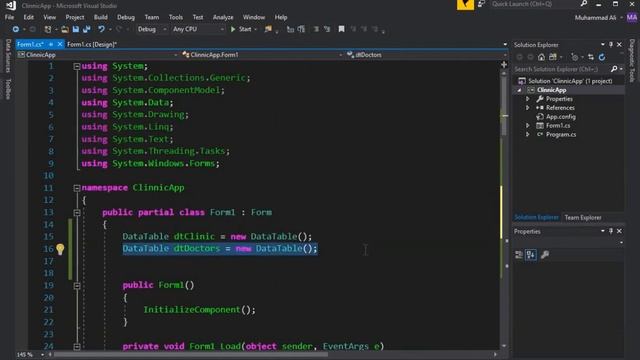Close the Properties panel

point(619,231)
